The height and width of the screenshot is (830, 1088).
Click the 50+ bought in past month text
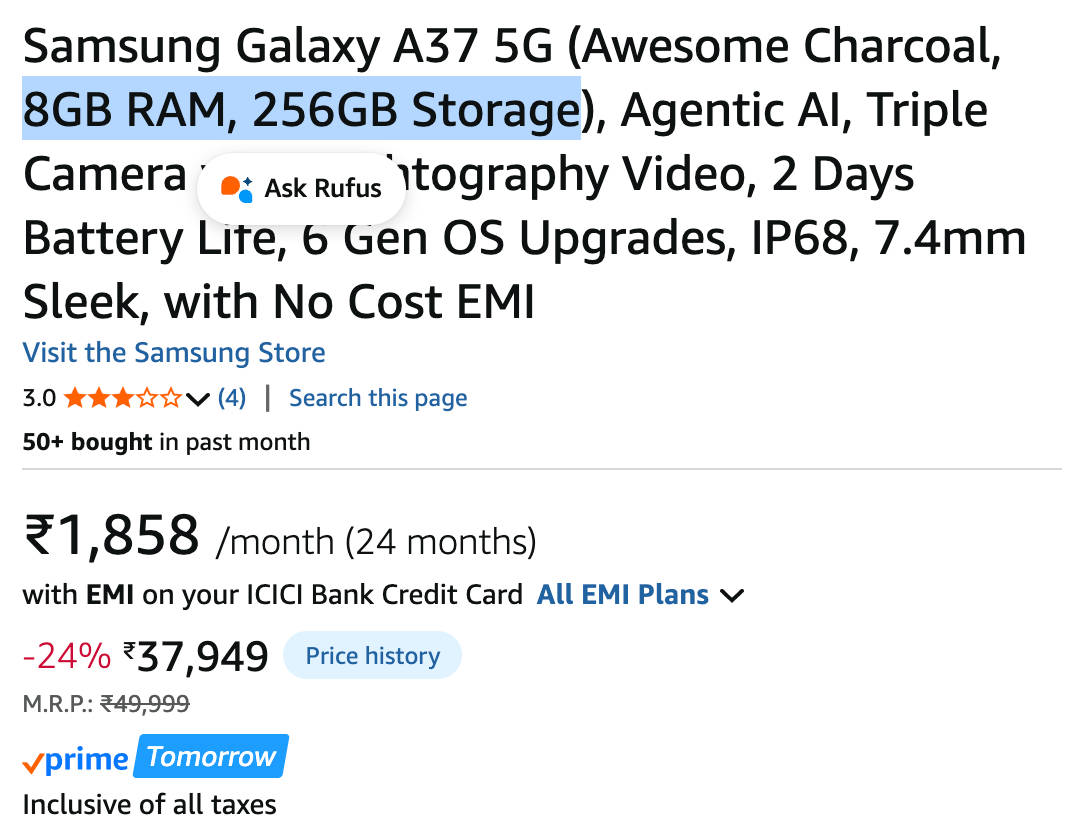tap(167, 442)
